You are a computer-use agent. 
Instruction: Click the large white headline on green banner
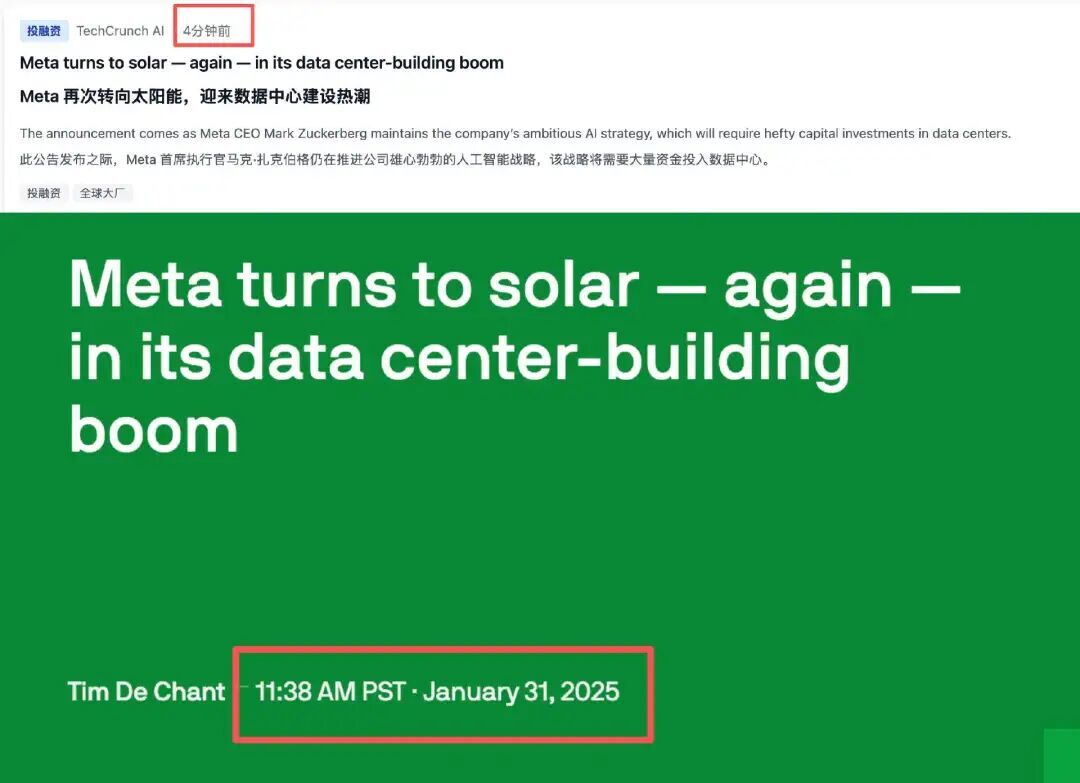click(x=500, y=355)
